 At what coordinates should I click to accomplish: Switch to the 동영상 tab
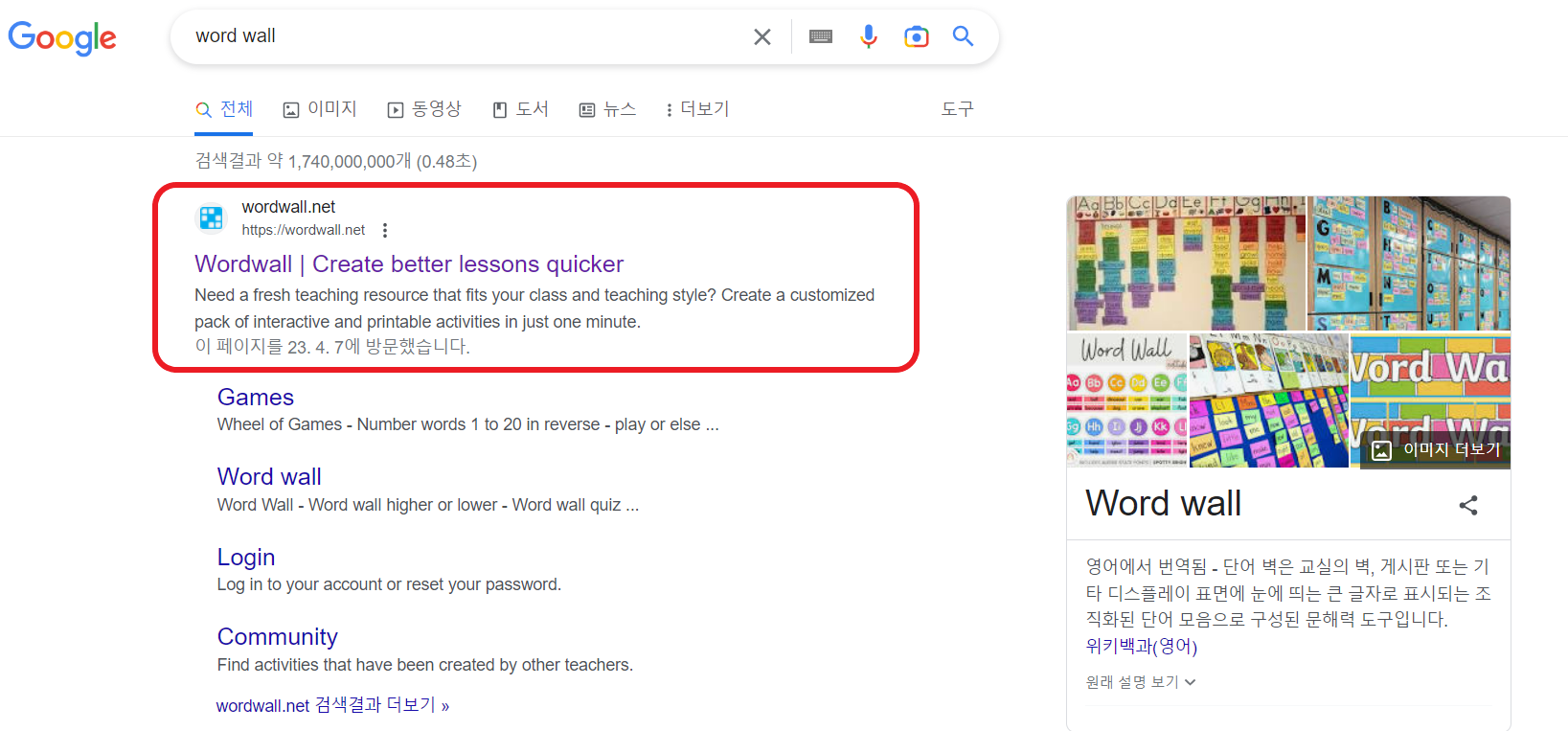(x=424, y=109)
